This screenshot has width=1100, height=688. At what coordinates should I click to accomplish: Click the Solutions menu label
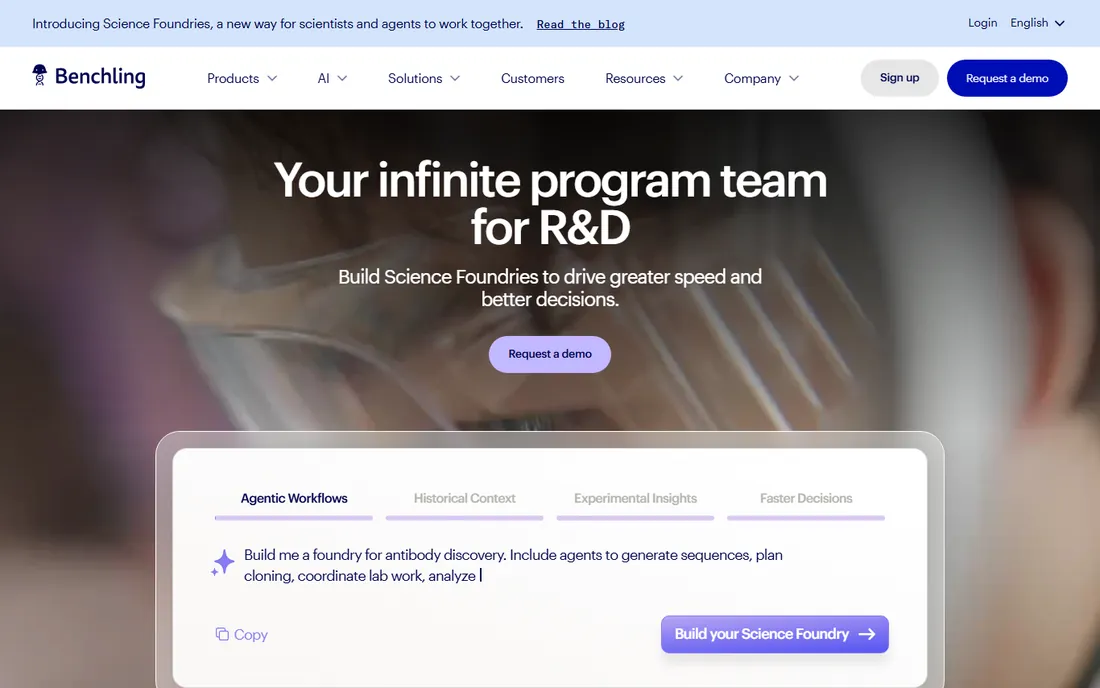click(x=415, y=79)
